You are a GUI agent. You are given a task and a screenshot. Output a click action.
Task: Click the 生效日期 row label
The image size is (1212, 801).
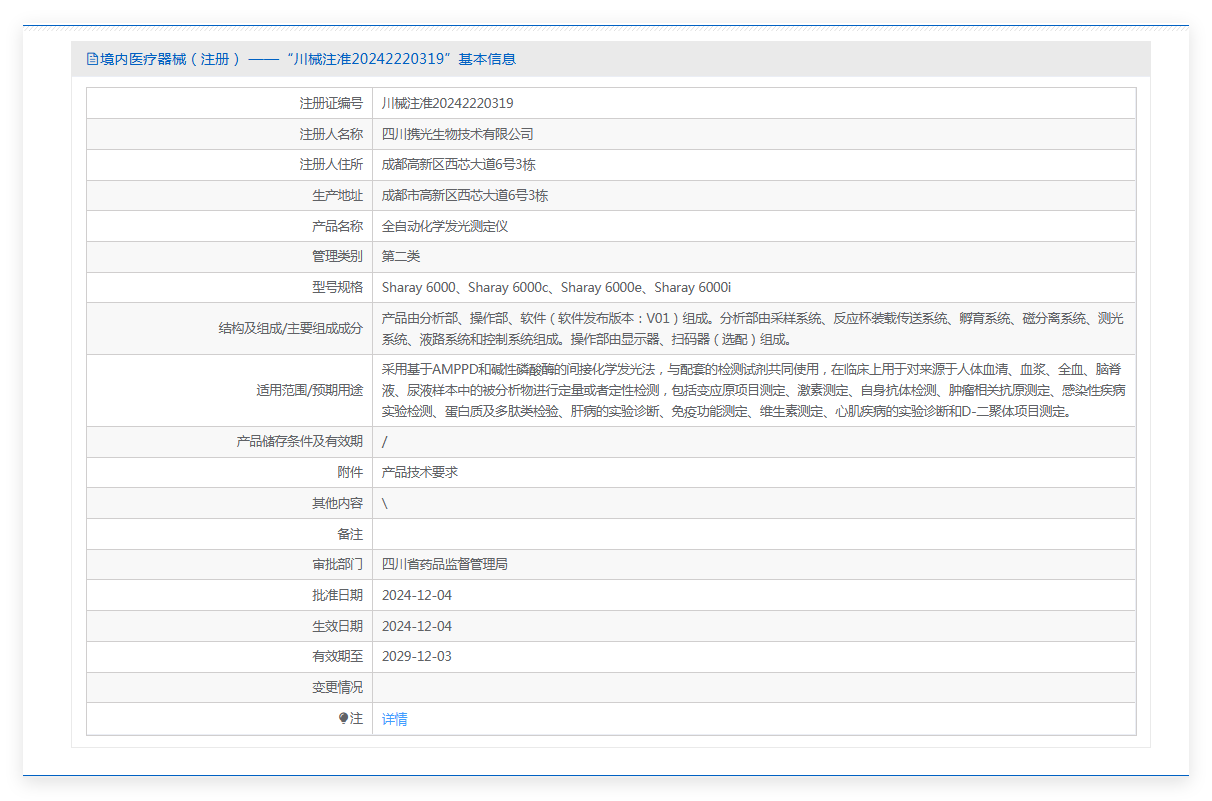[x=337, y=626]
